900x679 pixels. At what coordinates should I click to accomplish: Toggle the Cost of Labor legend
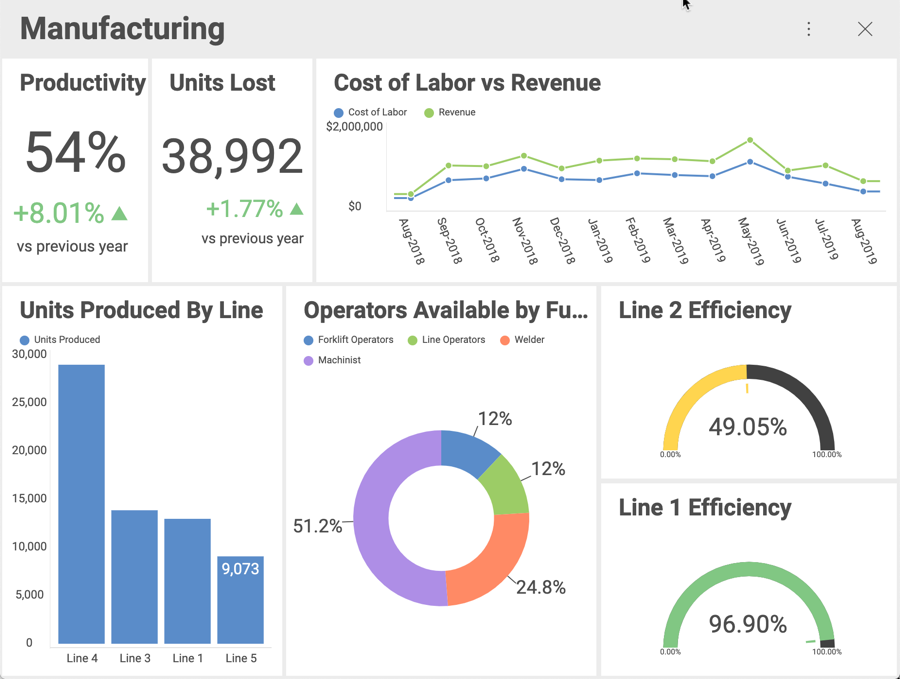371,112
